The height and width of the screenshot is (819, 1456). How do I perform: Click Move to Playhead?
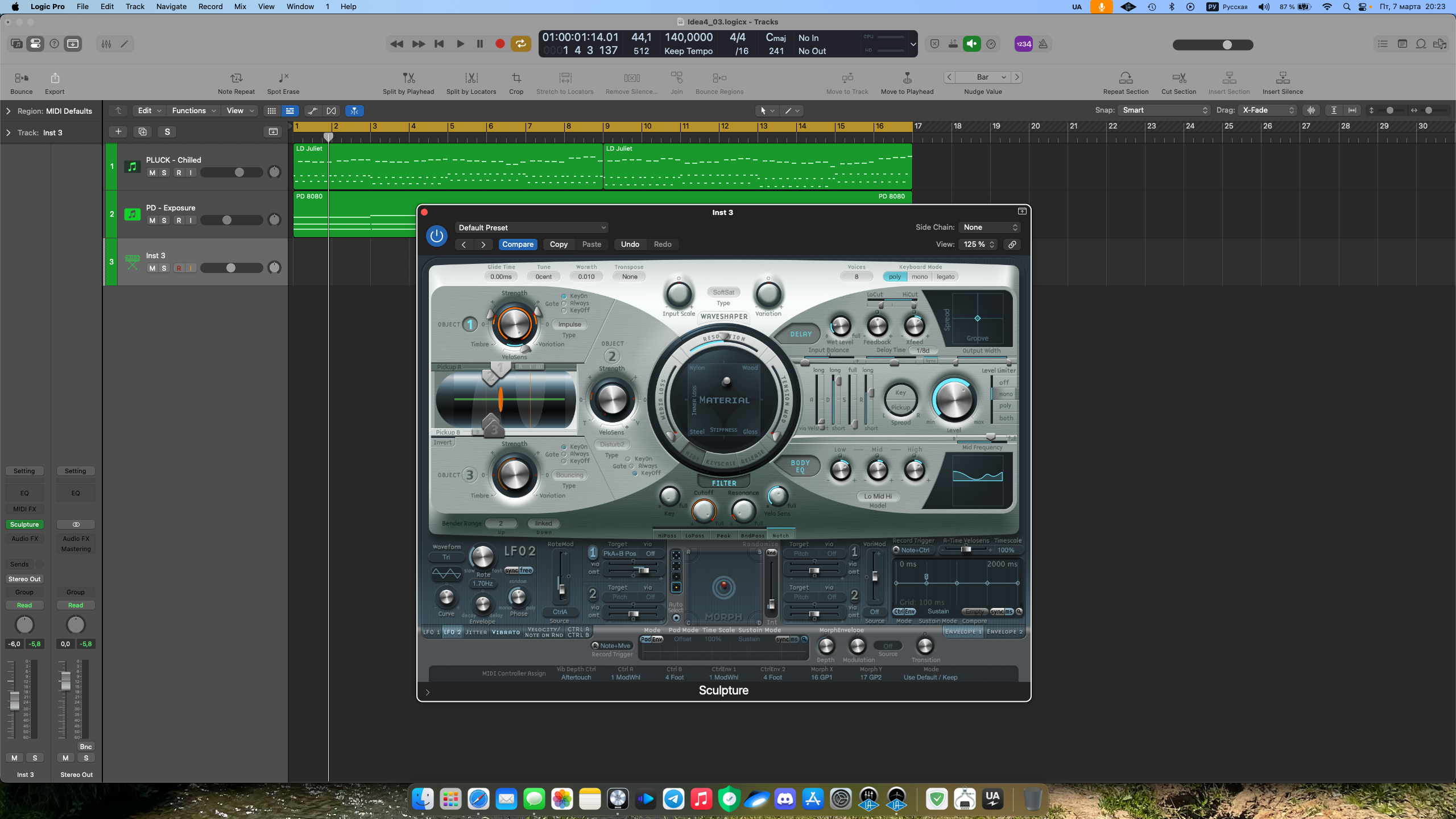[x=907, y=83]
